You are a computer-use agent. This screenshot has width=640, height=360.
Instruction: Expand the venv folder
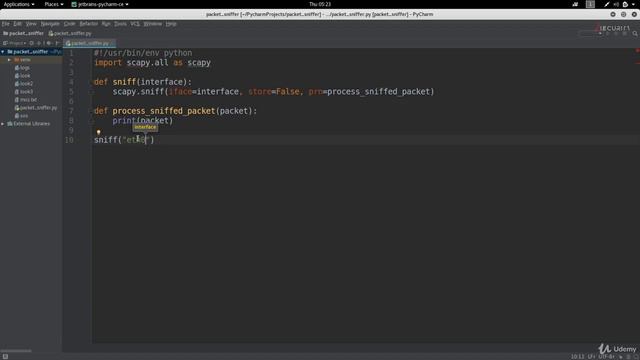click(x=9, y=60)
